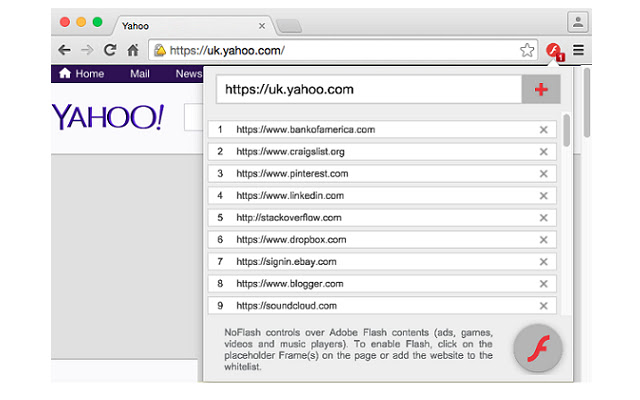Select https://www.bankofamerica.com entry

click(382, 130)
